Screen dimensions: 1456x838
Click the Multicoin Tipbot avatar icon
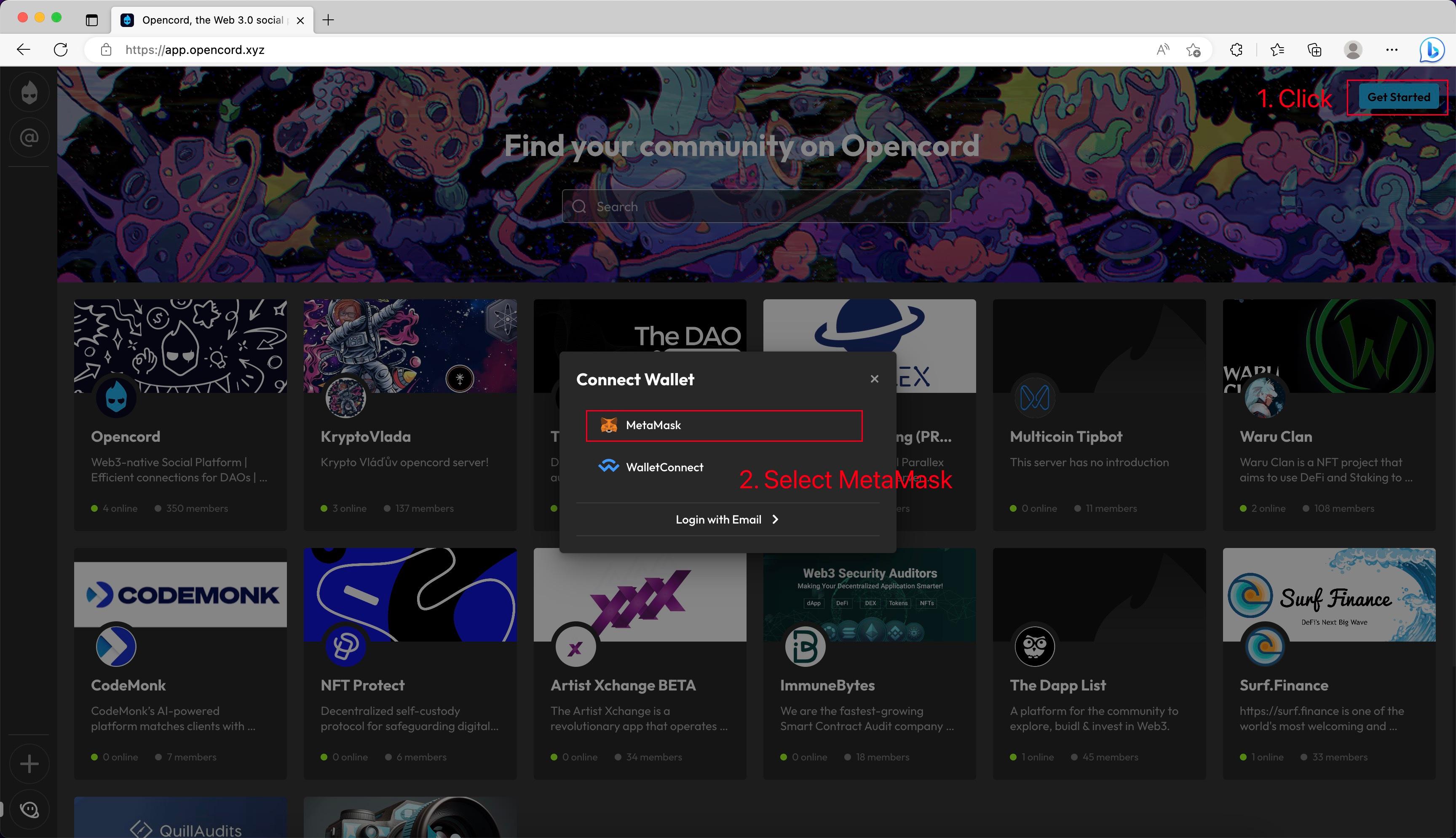(1035, 398)
